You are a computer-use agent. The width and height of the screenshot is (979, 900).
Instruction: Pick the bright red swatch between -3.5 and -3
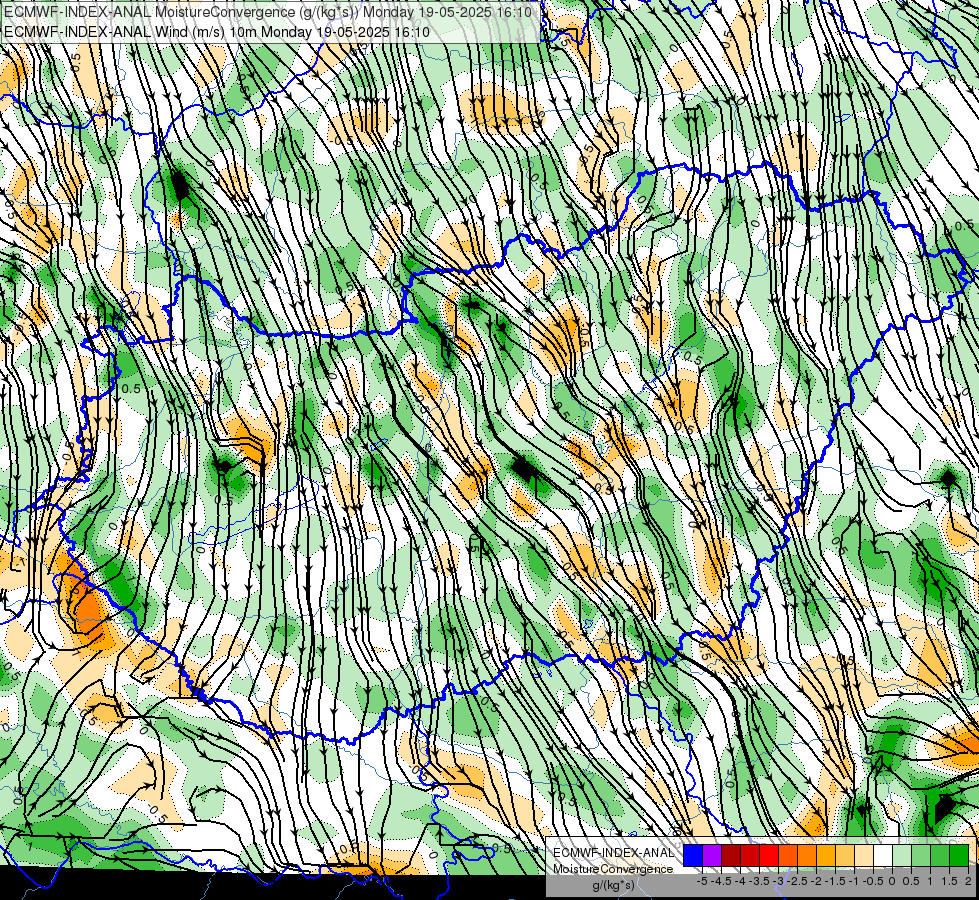[769, 856]
